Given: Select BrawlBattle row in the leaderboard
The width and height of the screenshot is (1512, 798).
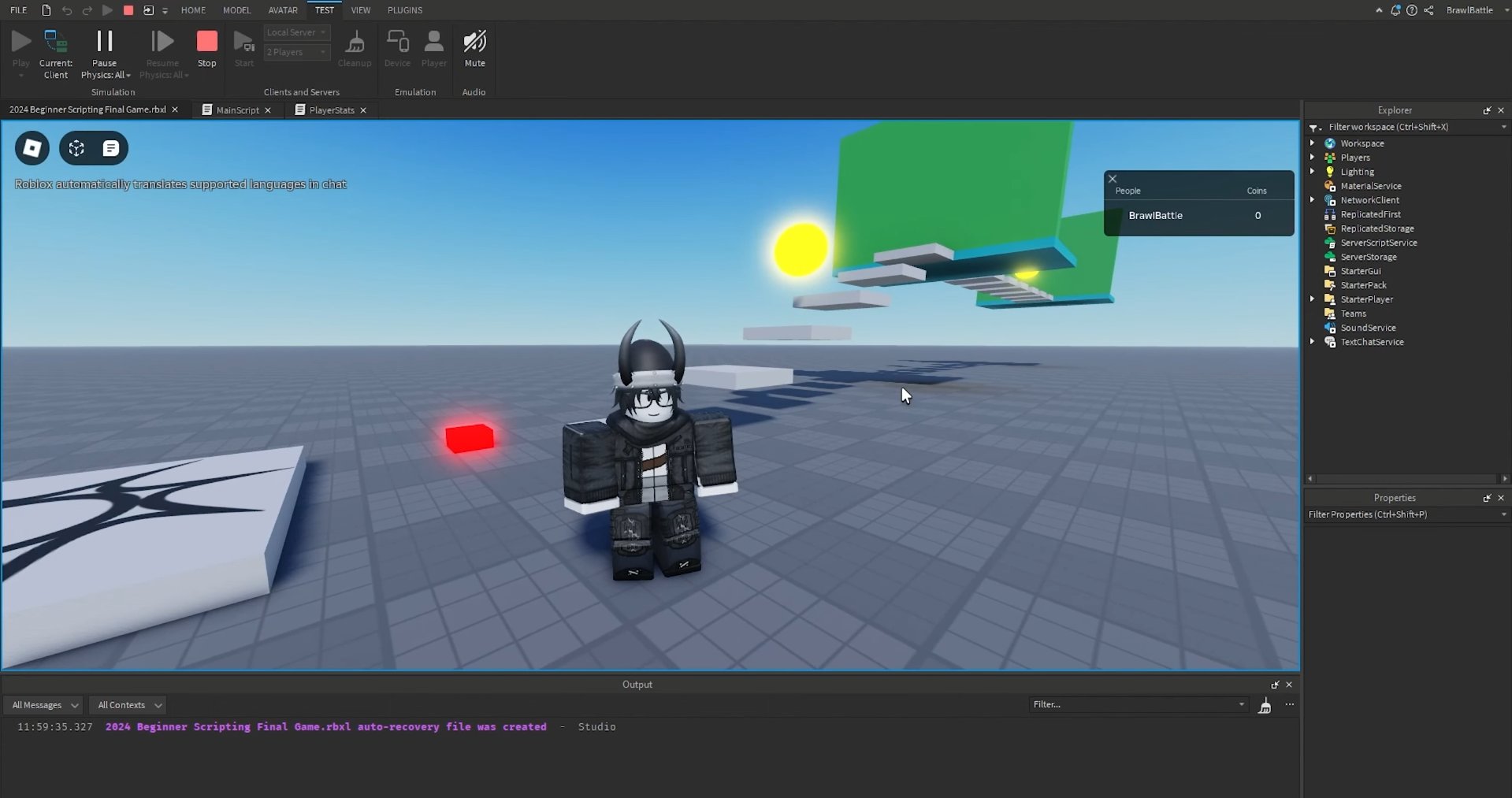Looking at the screenshot, I should coord(1198,216).
